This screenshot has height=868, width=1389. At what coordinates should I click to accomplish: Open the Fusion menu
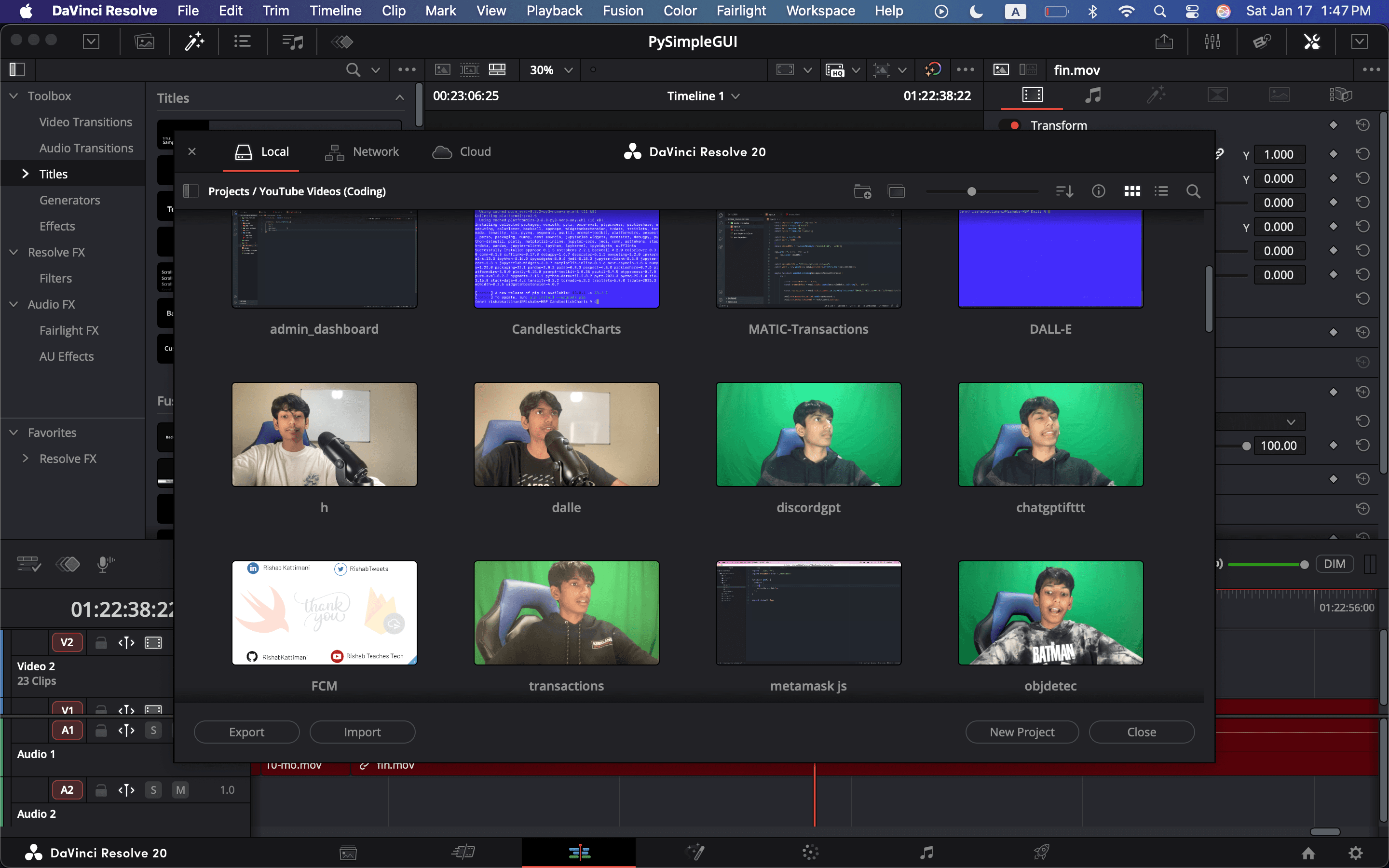point(622,11)
